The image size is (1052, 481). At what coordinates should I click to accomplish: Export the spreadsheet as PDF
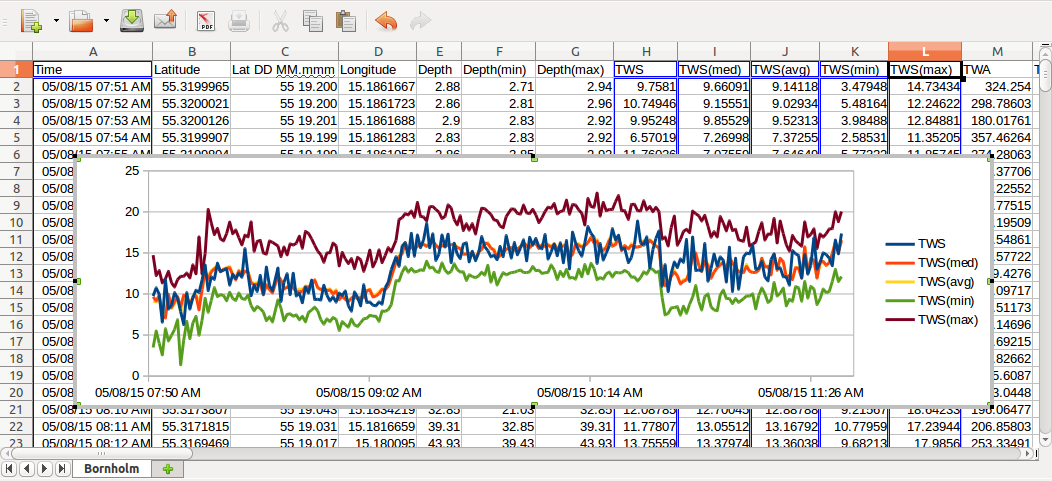pos(206,19)
